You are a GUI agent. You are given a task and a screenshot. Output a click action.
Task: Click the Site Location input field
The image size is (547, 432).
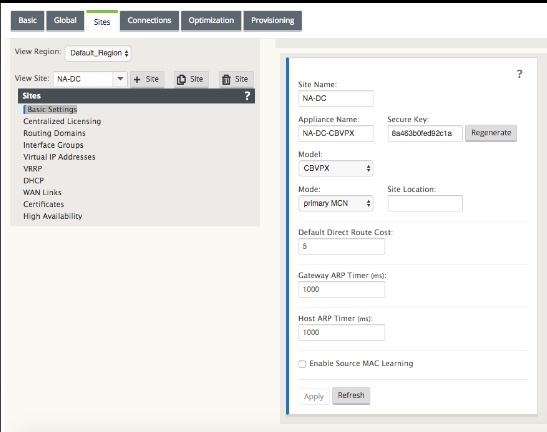coord(425,203)
